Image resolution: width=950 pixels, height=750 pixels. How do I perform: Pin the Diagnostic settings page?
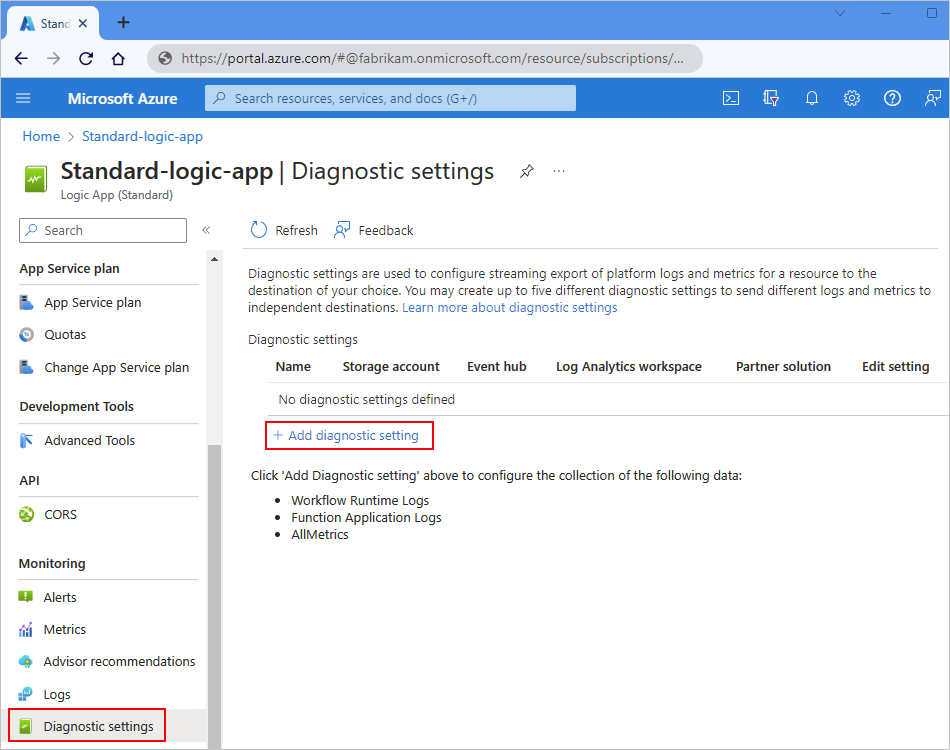coord(527,171)
